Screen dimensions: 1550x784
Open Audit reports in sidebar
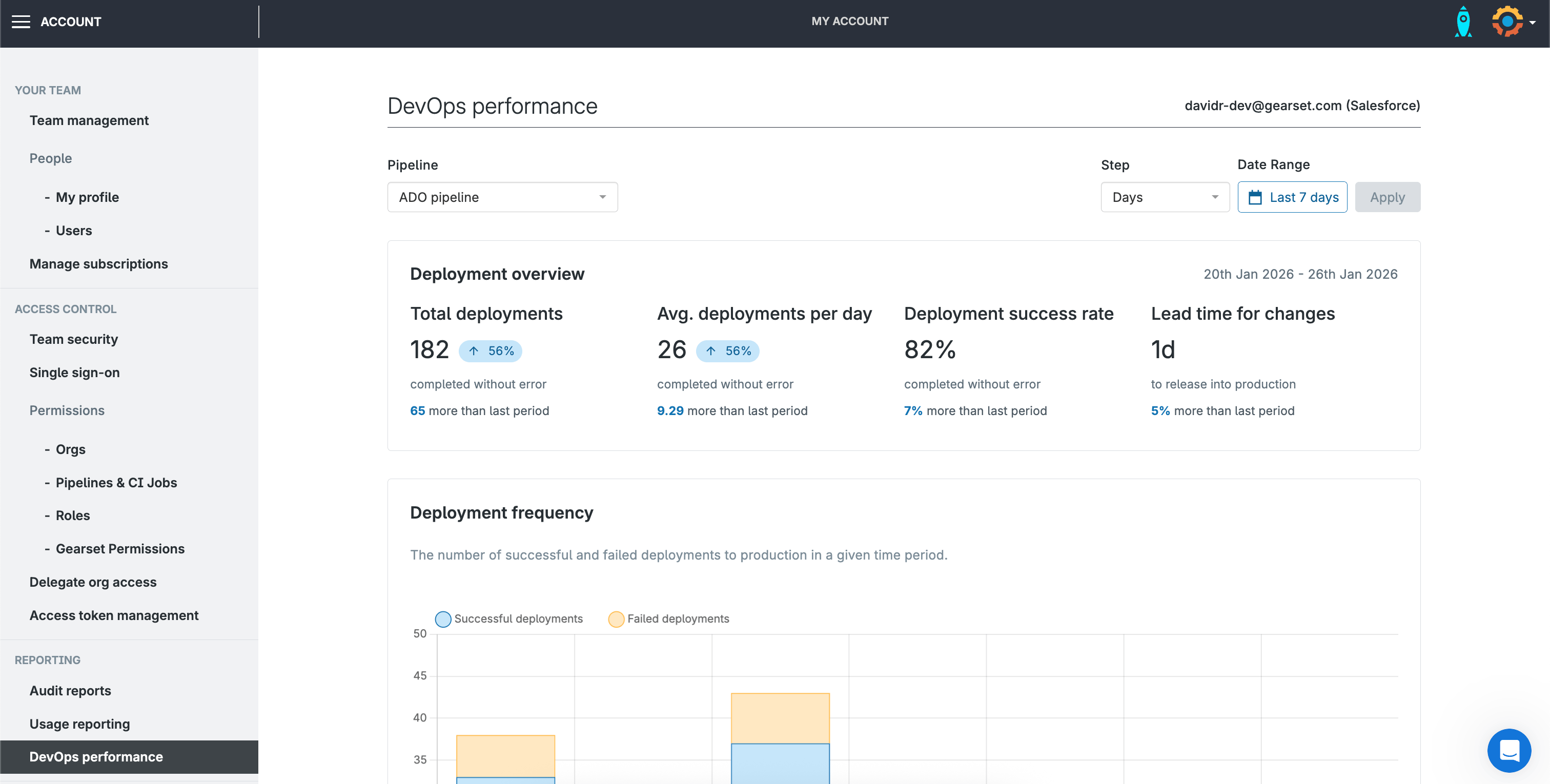(x=70, y=691)
